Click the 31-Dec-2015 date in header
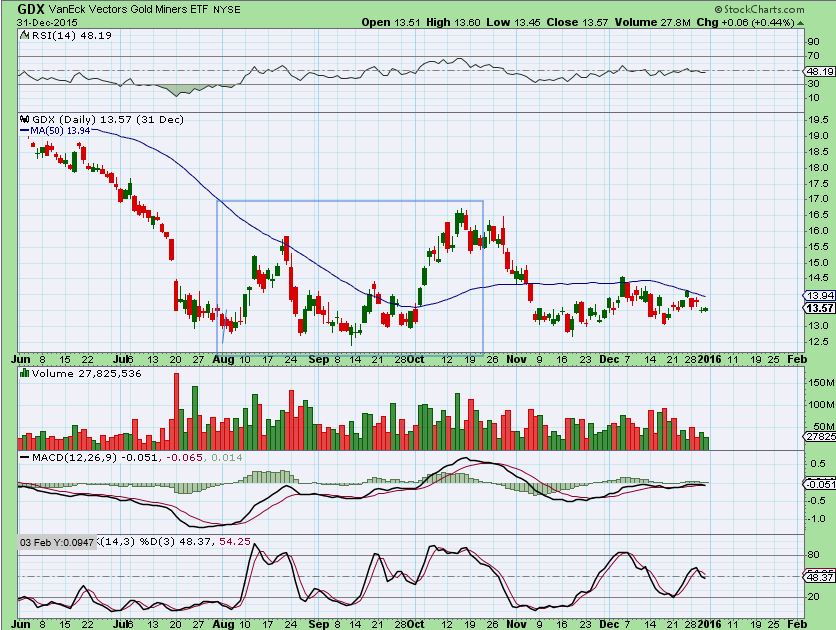The image size is (836, 630). click(47, 23)
